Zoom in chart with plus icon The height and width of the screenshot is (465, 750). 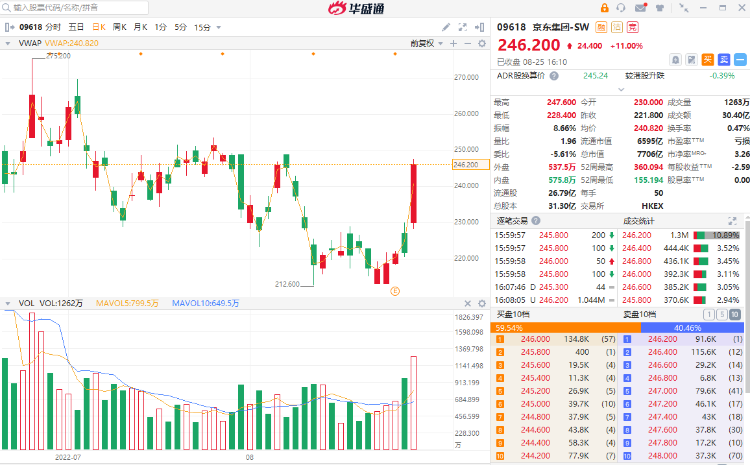point(453,44)
